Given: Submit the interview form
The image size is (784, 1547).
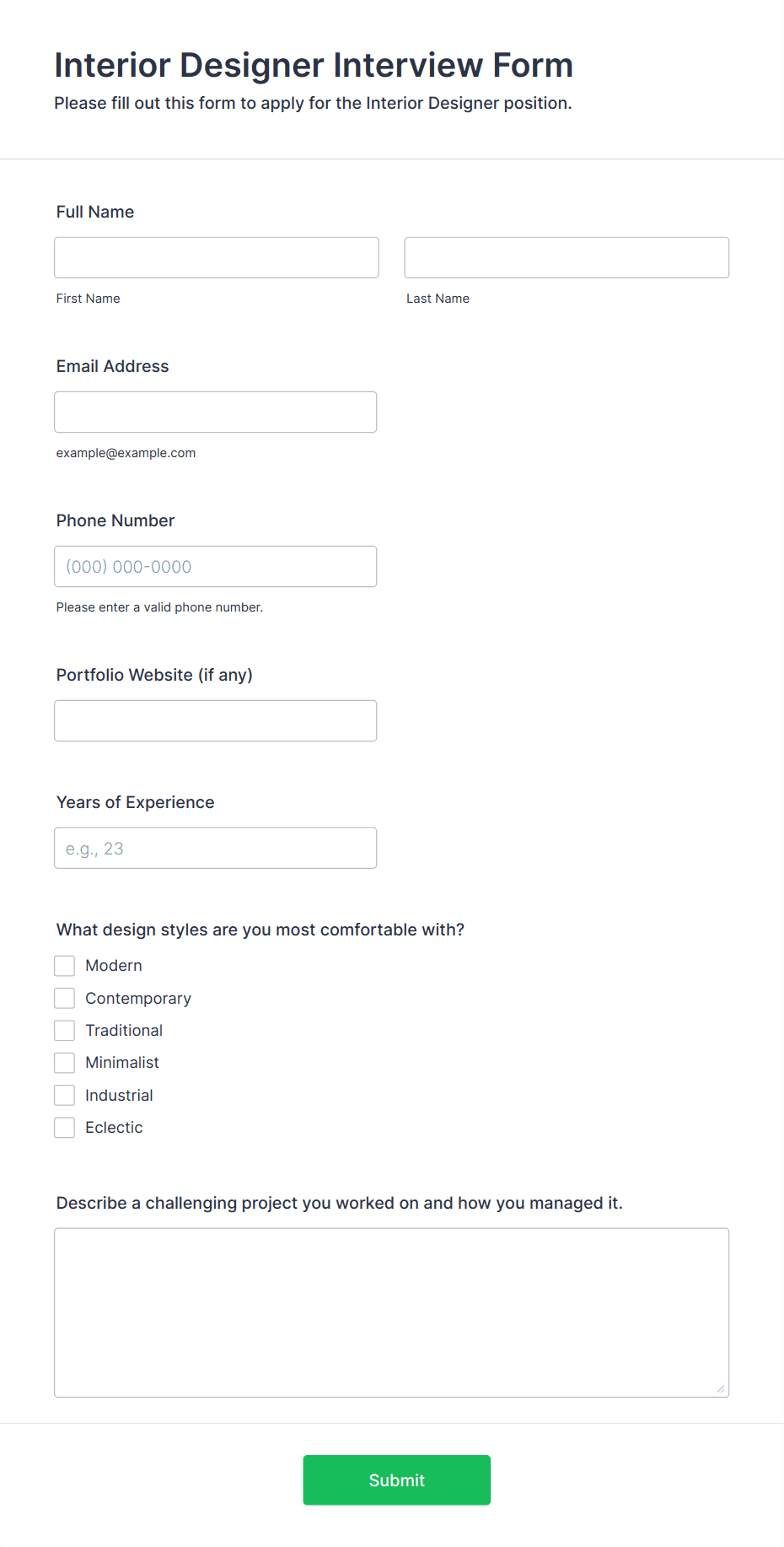Looking at the screenshot, I should [x=397, y=1480].
